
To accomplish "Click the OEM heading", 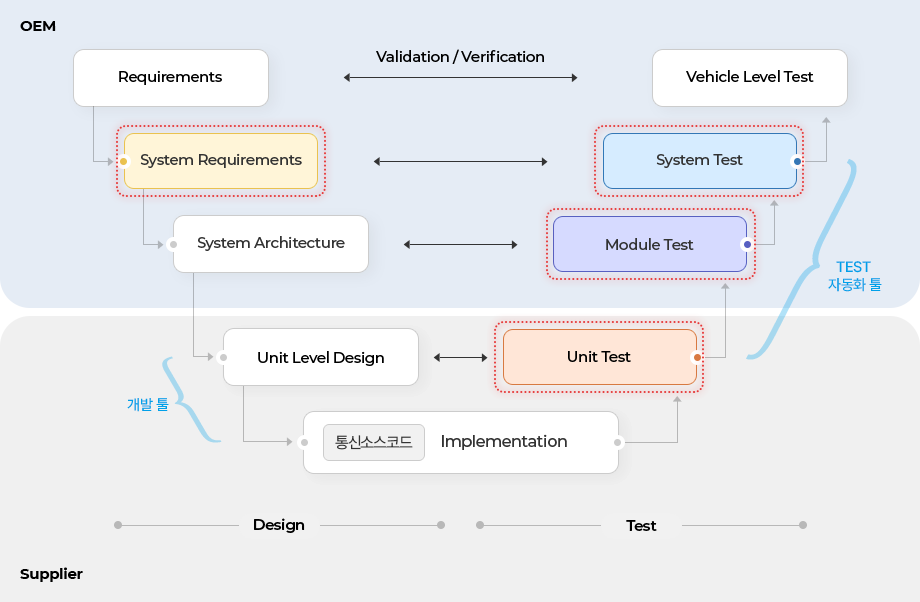I will point(38,26).
